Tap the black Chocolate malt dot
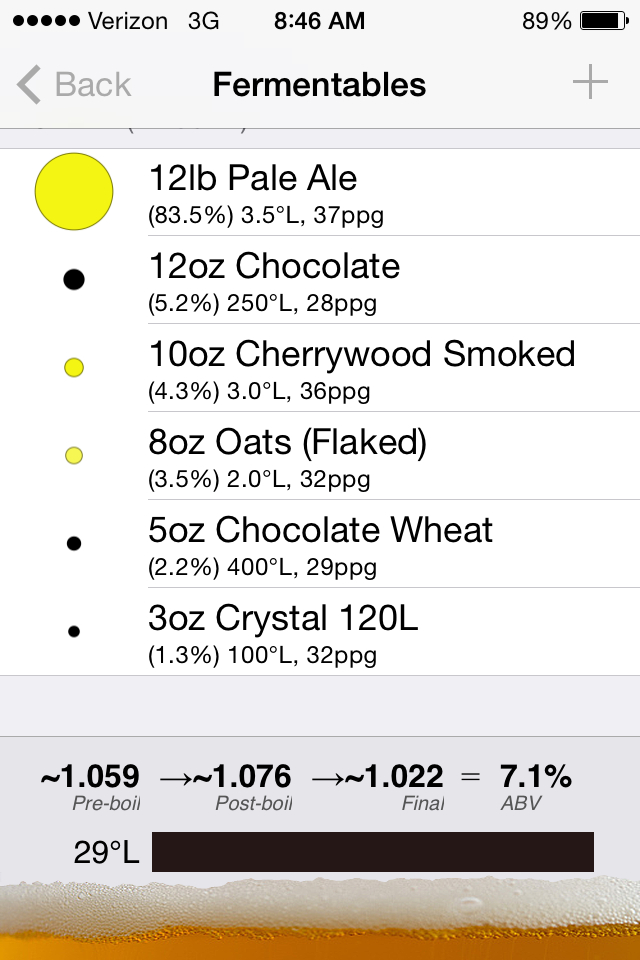Image resolution: width=640 pixels, height=960 pixels. tap(74, 280)
